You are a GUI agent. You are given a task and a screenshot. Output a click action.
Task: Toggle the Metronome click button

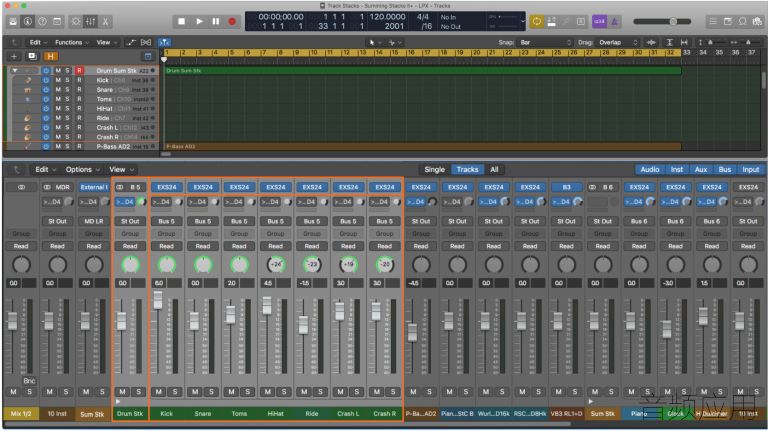pyautogui.click(x=614, y=22)
